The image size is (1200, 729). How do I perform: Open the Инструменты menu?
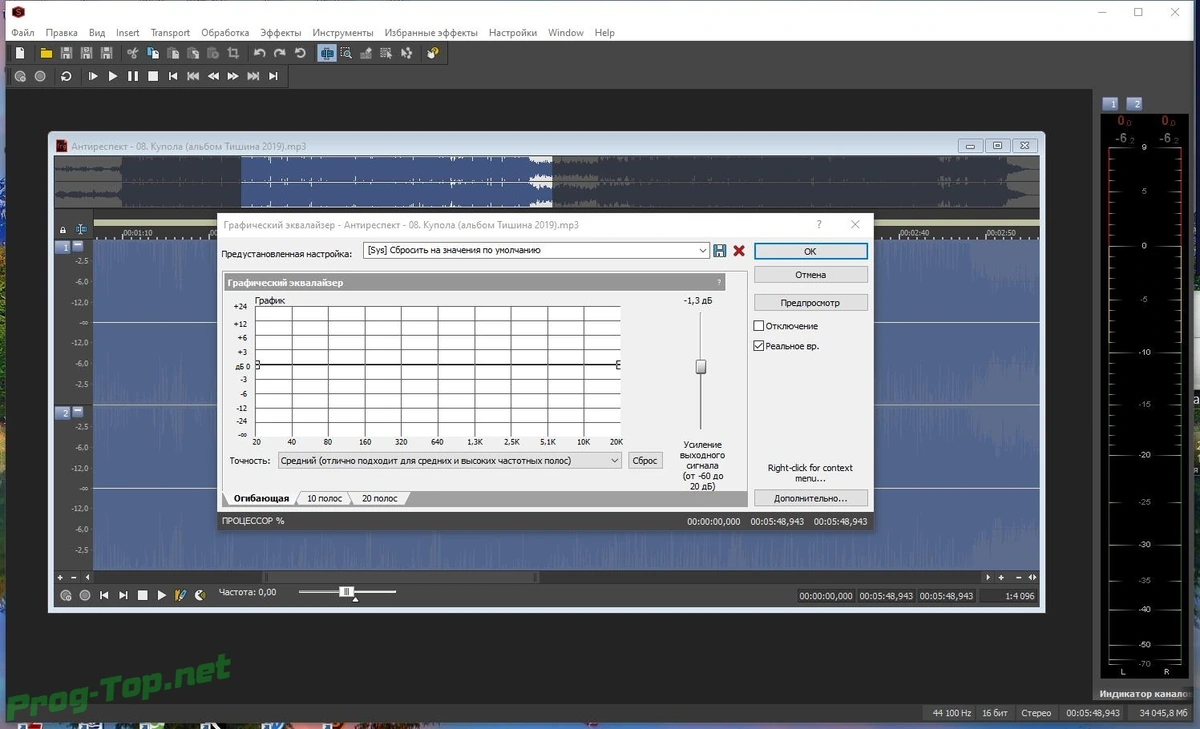[343, 33]
